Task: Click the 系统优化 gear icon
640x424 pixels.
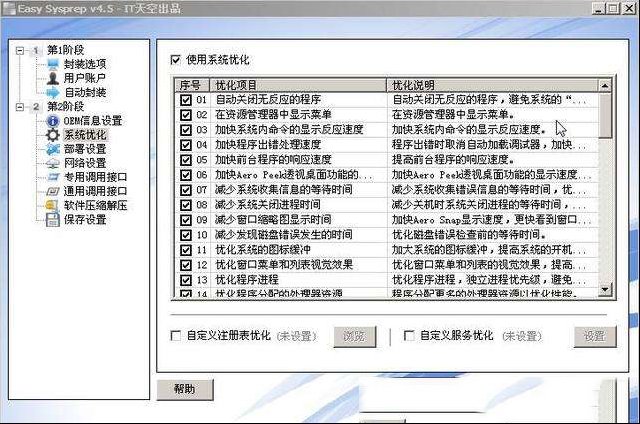Action: 53,135
